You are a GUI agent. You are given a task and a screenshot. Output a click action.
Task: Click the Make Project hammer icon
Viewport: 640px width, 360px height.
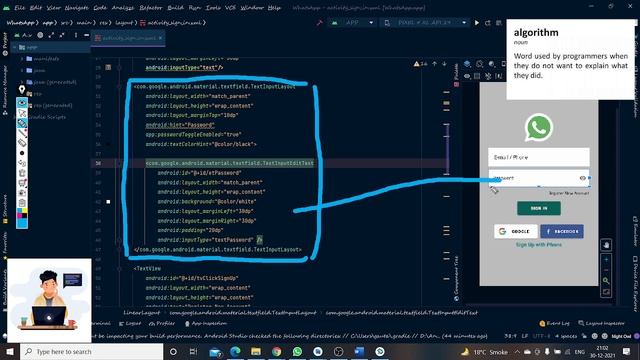(x=320, y=23)
